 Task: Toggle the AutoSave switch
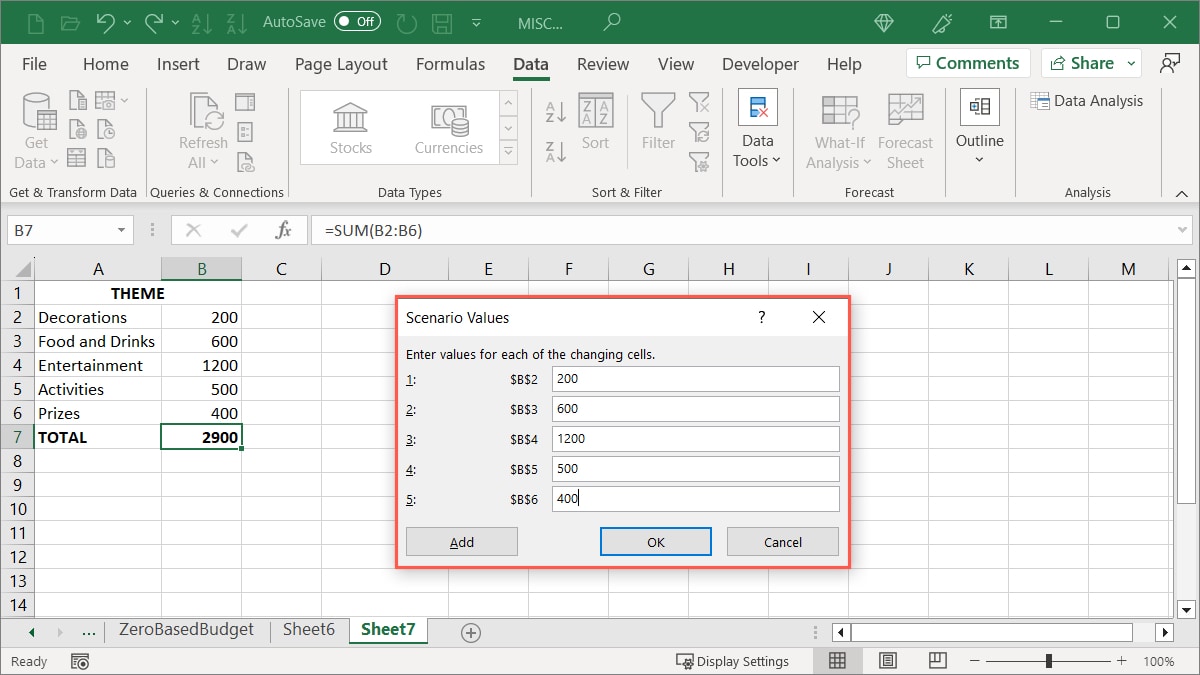[x=357, y=20]
